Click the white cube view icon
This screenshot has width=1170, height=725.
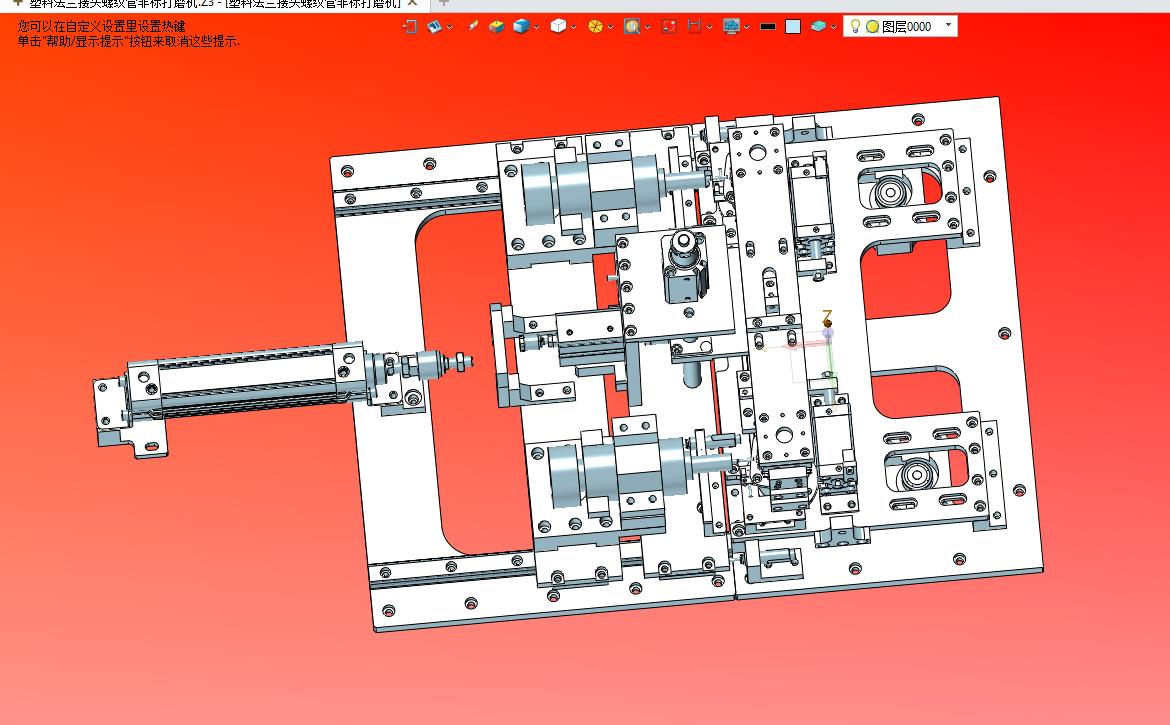[x=559, y=27]
